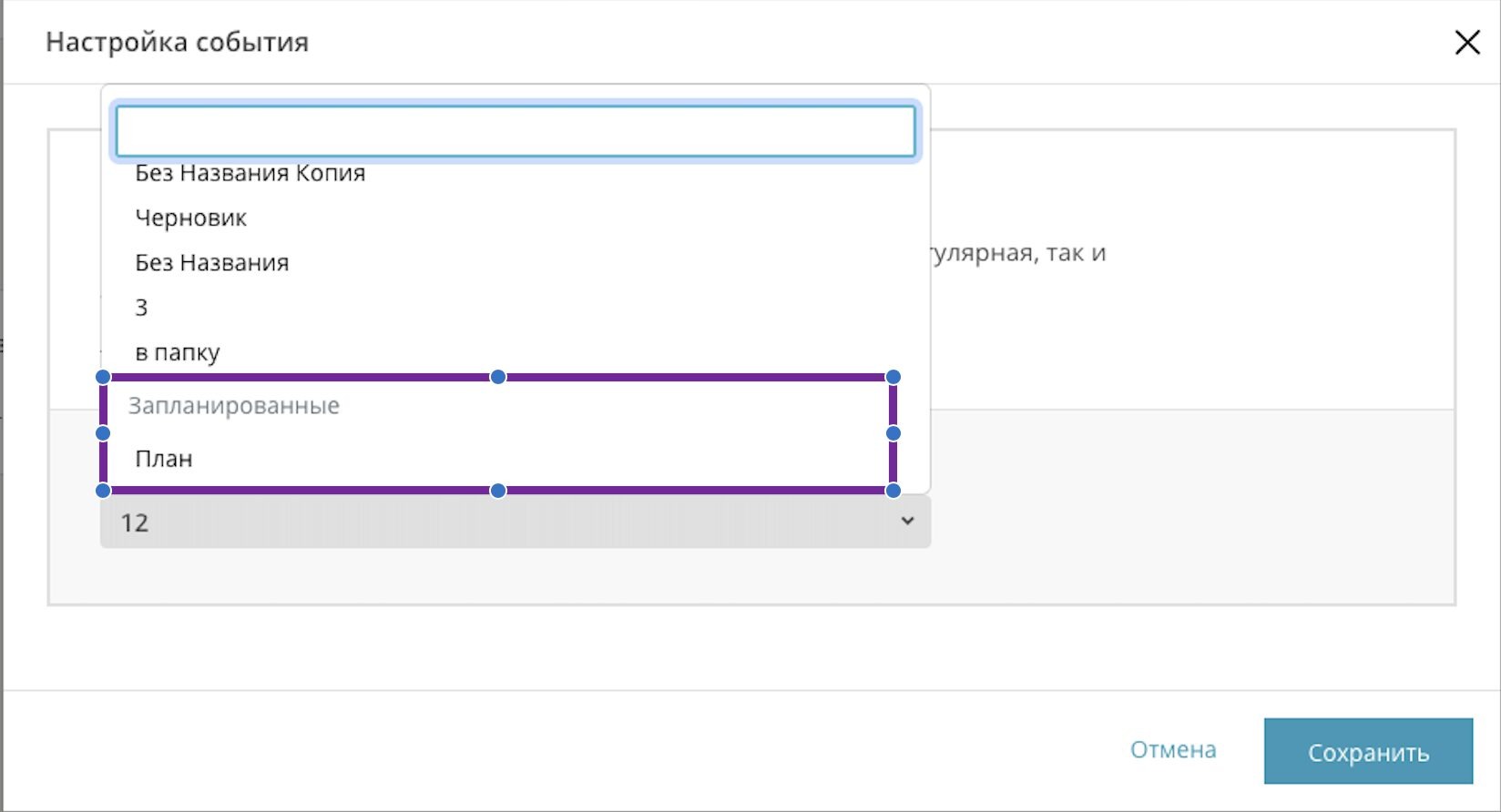Screen dimensions: 1501x812
Task: Choose План under Запланированные
Action: (x=164, y=459)
